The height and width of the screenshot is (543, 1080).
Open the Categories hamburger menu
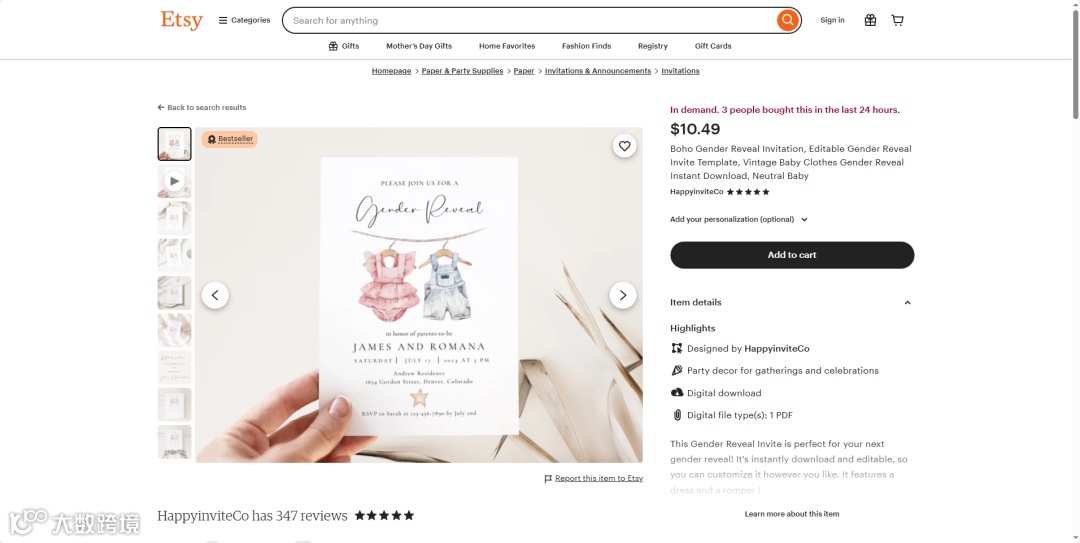click(245, 20)
